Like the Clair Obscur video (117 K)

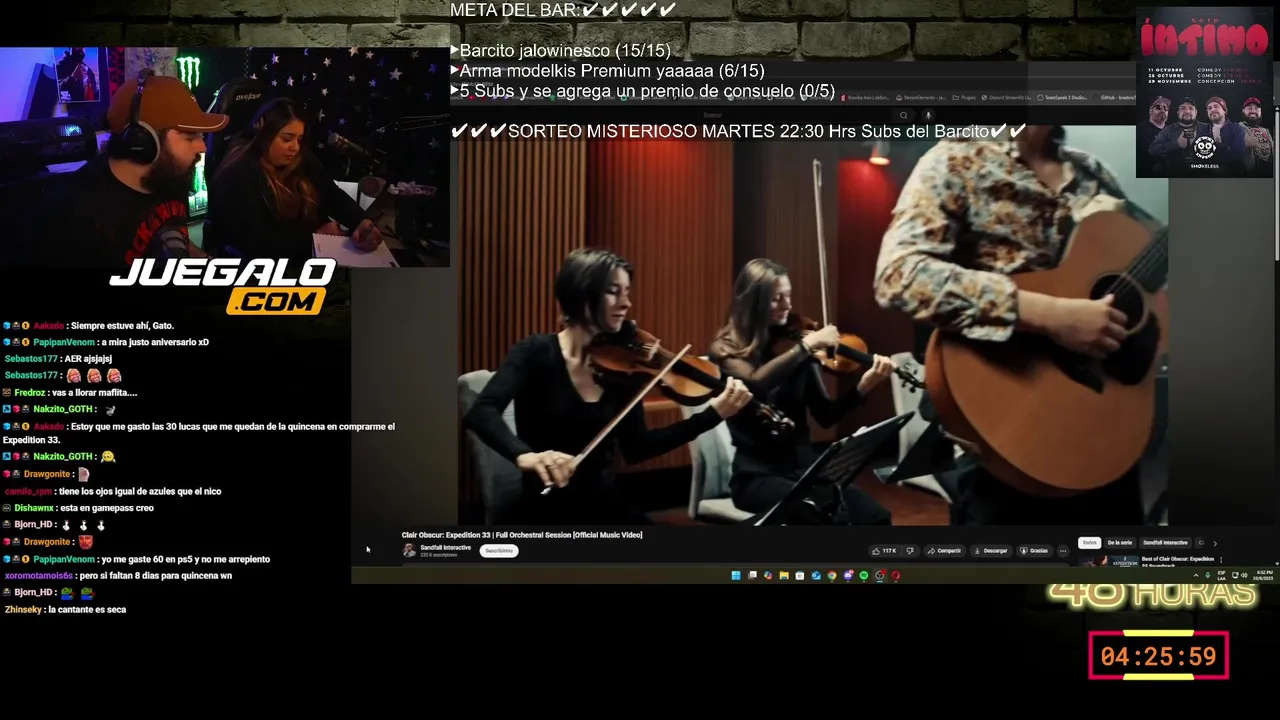pos(884,551)
